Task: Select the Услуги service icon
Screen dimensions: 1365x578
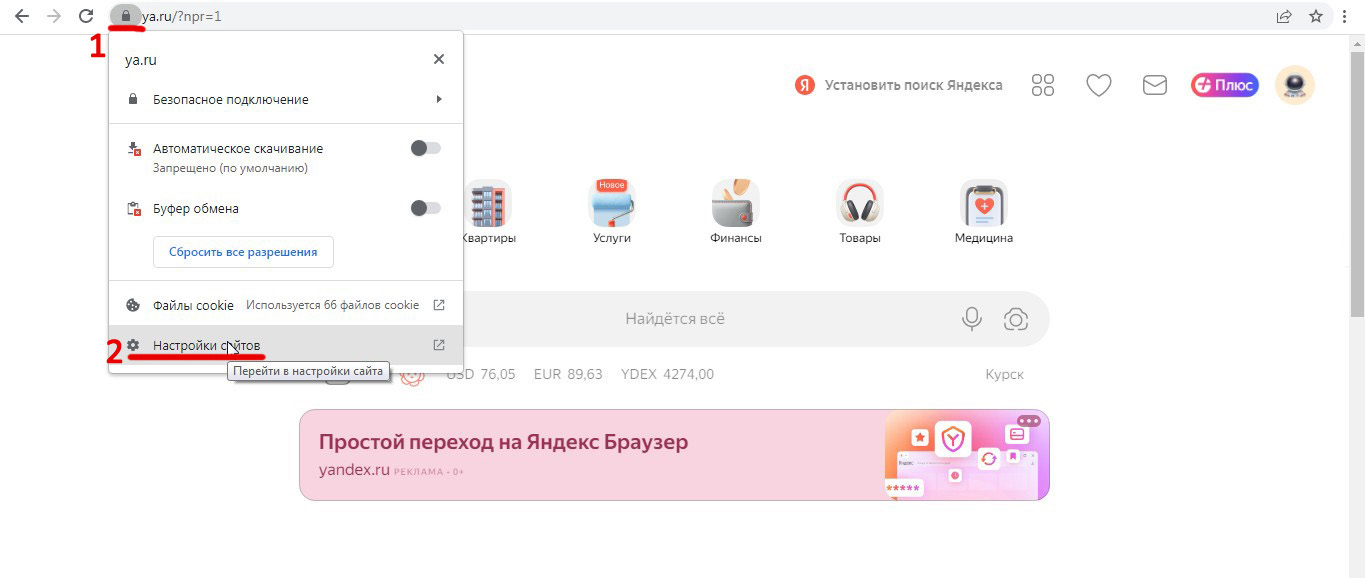Action: (x=611, y=203)
